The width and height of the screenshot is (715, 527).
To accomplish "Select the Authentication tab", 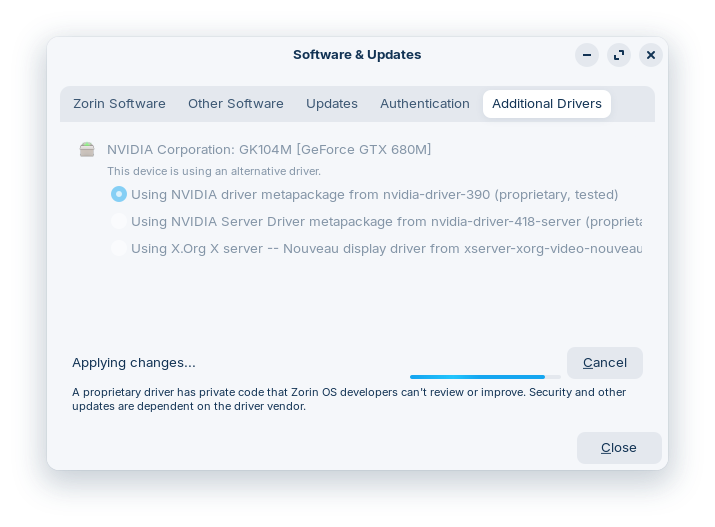I will coord(425,104).
